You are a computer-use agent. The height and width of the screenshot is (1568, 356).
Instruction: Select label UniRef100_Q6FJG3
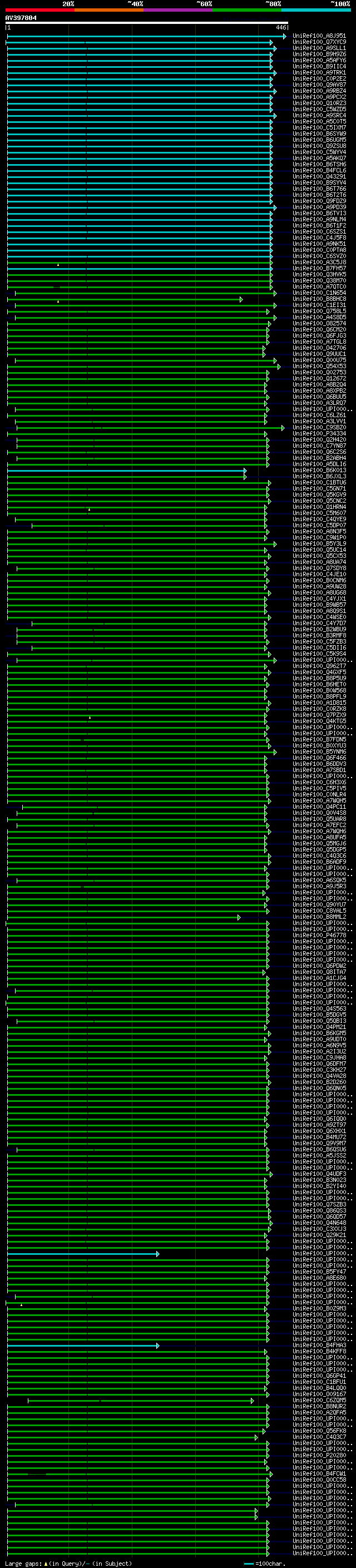319,336
